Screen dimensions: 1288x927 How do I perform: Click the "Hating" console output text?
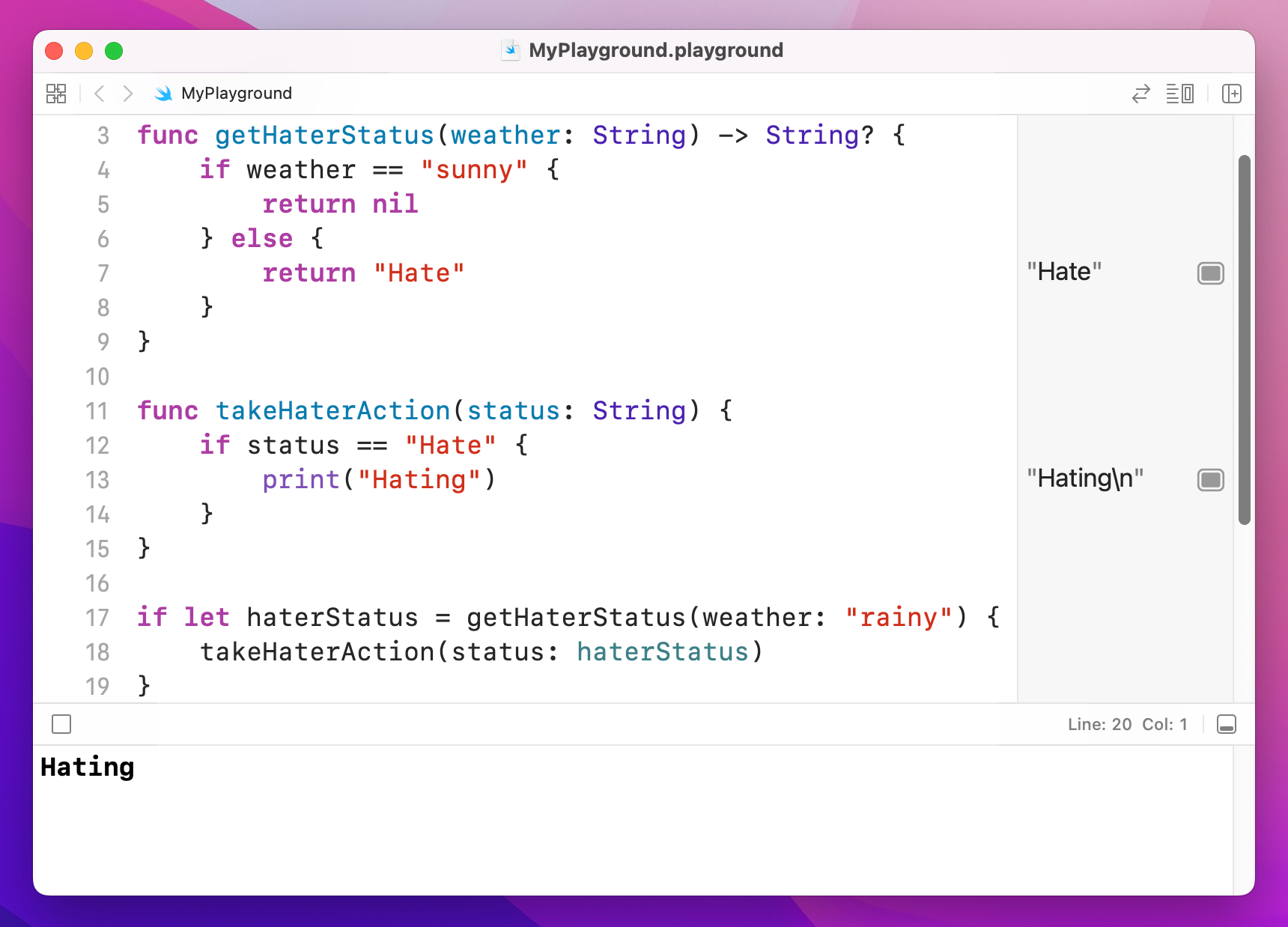pos(87,767)
